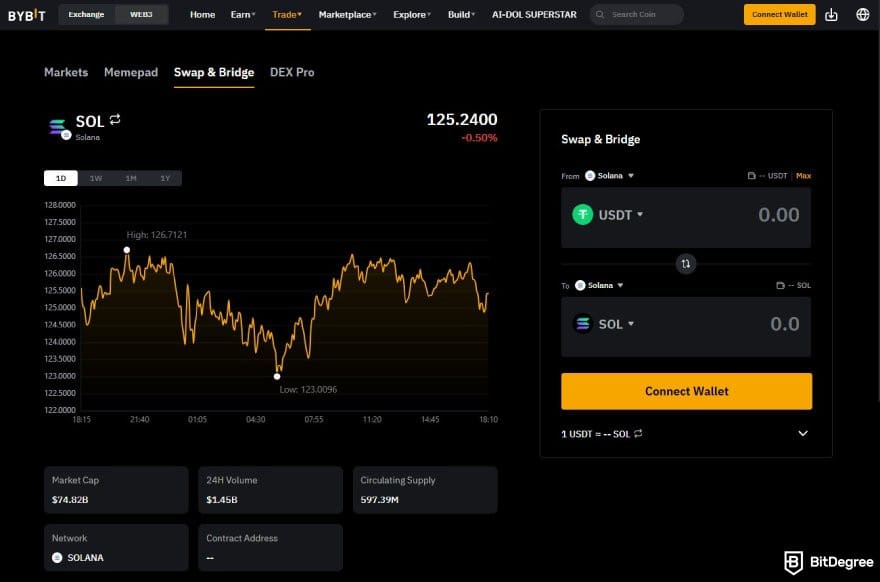The image size is (880, 582).
Task: Open the Explore dropdown menu
Action: 412,15
